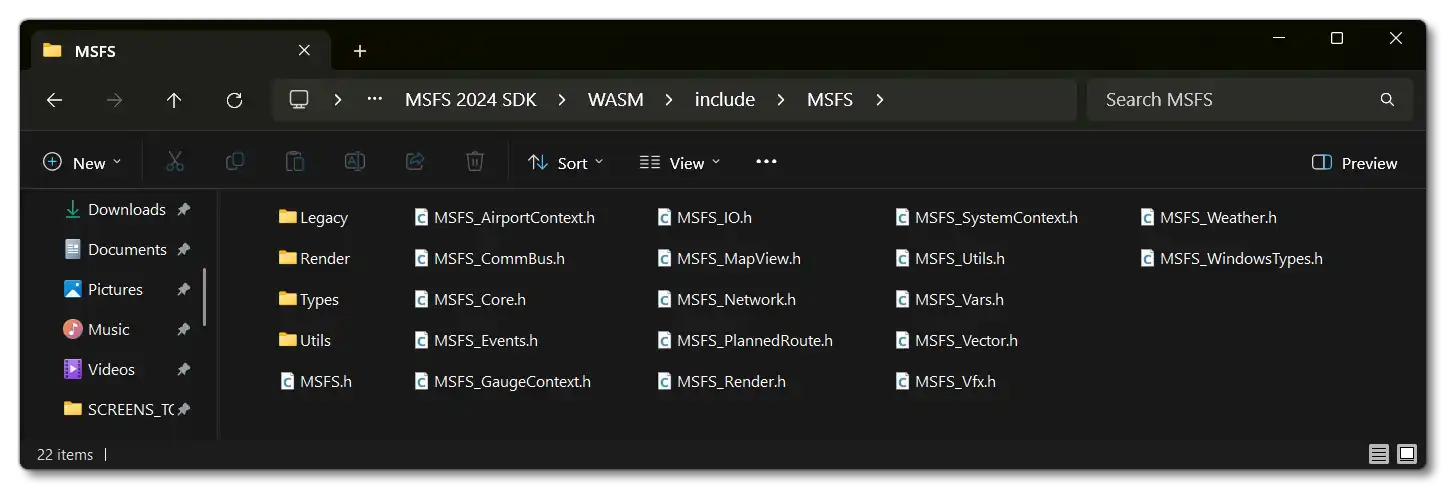Click the Rename icon in toolbar
Image resolution: width=1446 pixels, height=489 pixels.
355,162
